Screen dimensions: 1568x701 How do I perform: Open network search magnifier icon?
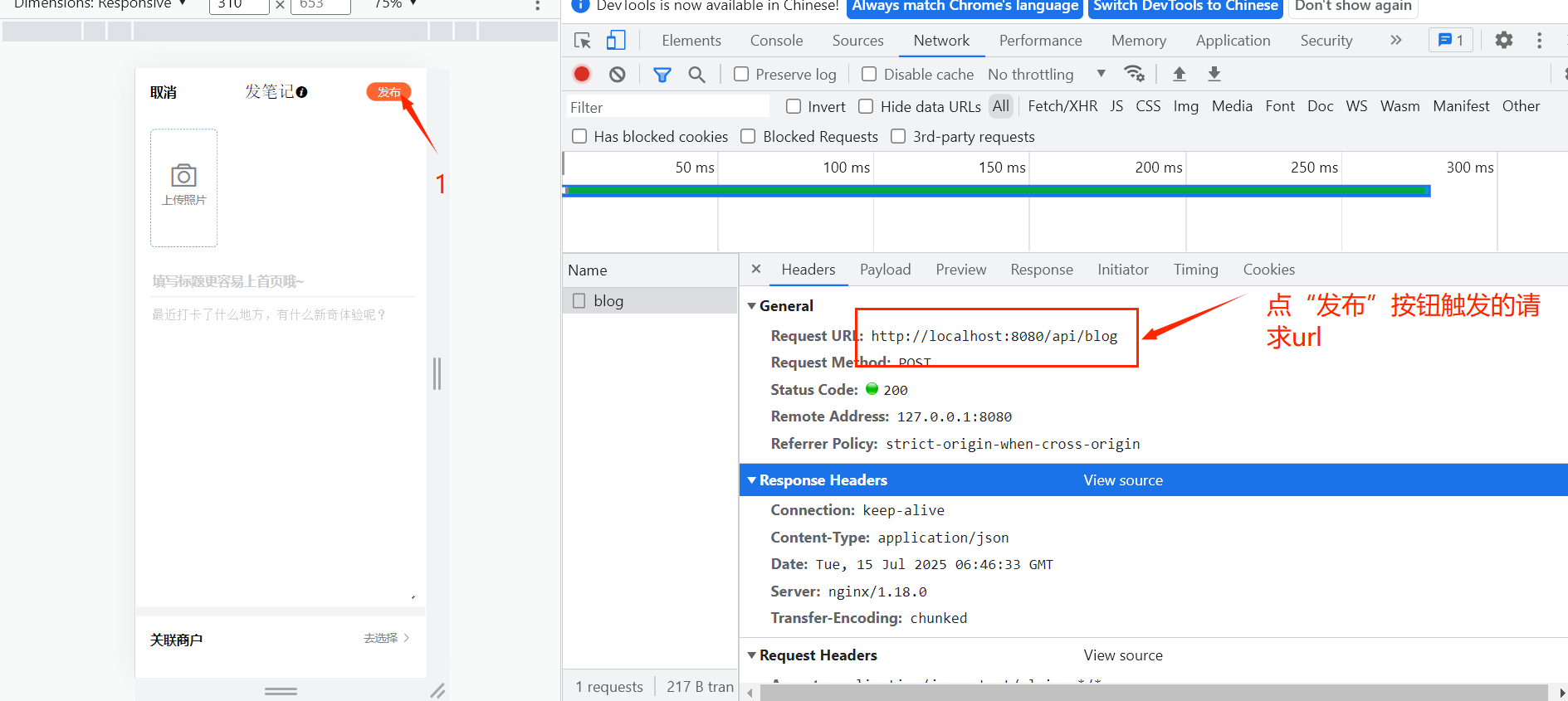697,75
